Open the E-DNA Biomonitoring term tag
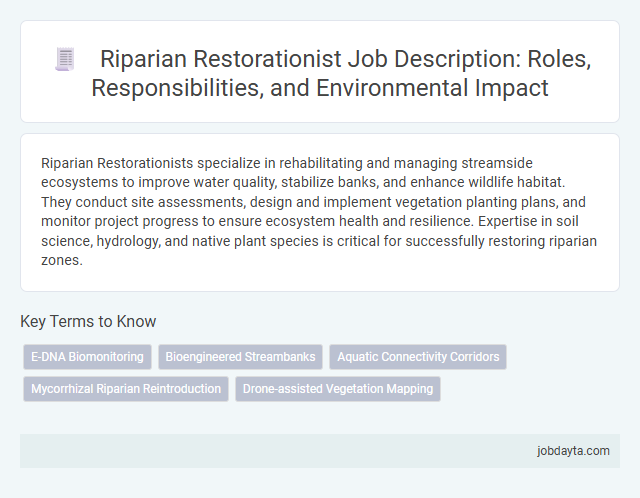This screenshot has height=498, width=640. pos(87,357)
